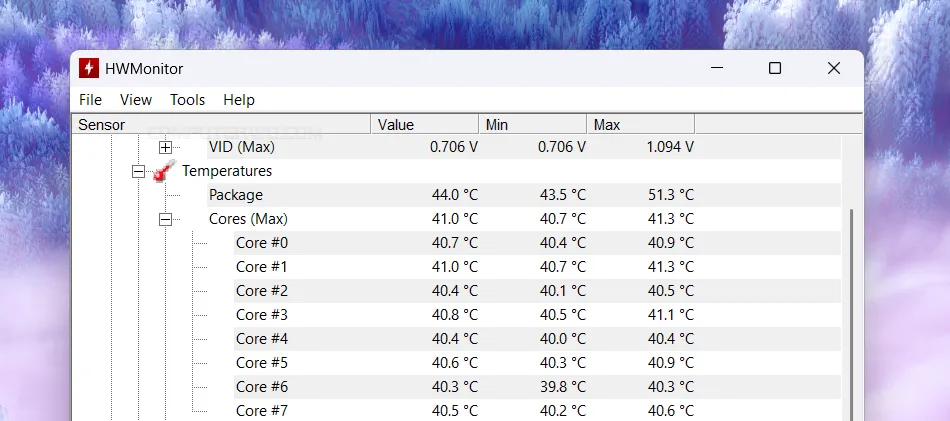Viewport: 950px width, 421px height.
Task: Click Core #0 current value 40.7 °C
Action: [x=454, y=243]
